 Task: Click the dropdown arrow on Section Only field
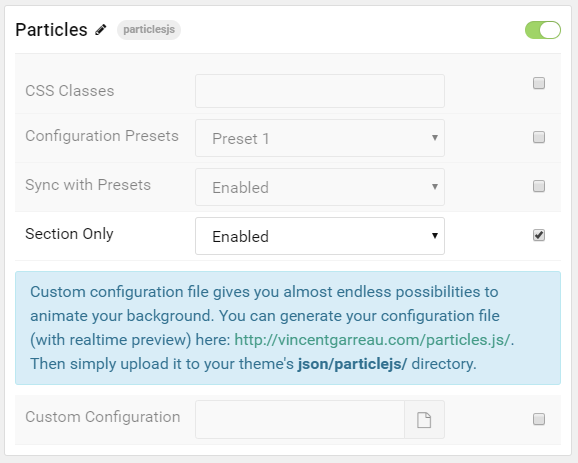pyautogui.click(x=435, y=236)
